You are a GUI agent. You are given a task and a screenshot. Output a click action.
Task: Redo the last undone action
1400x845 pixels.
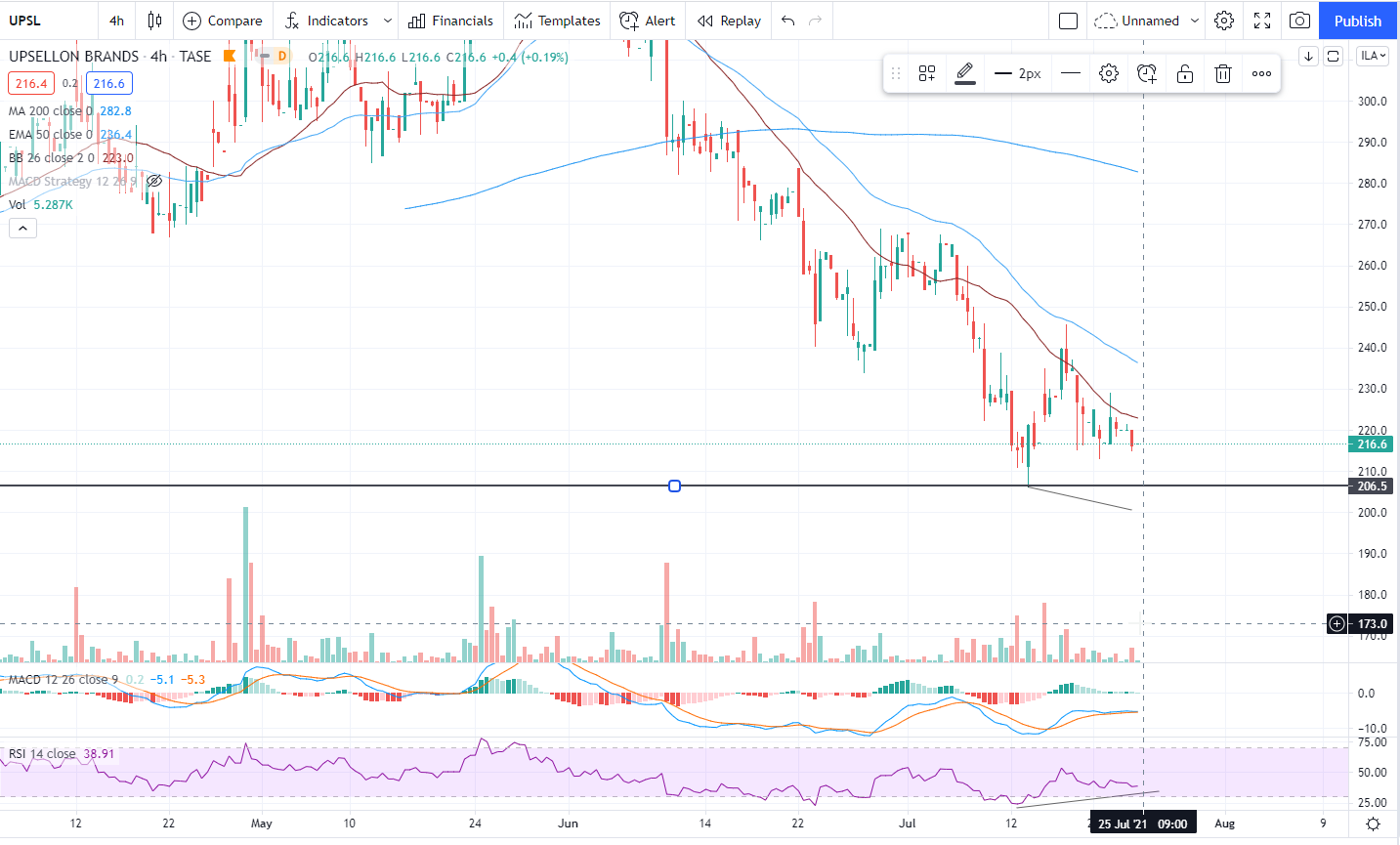tap(816, 21)
